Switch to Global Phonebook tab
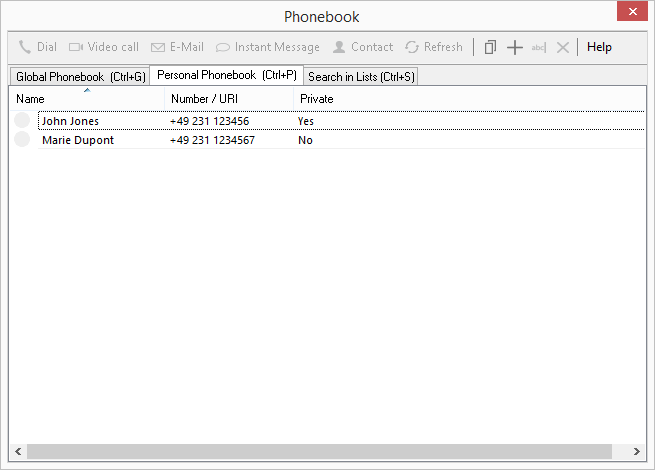655x470 pixels. click(80, 77)
